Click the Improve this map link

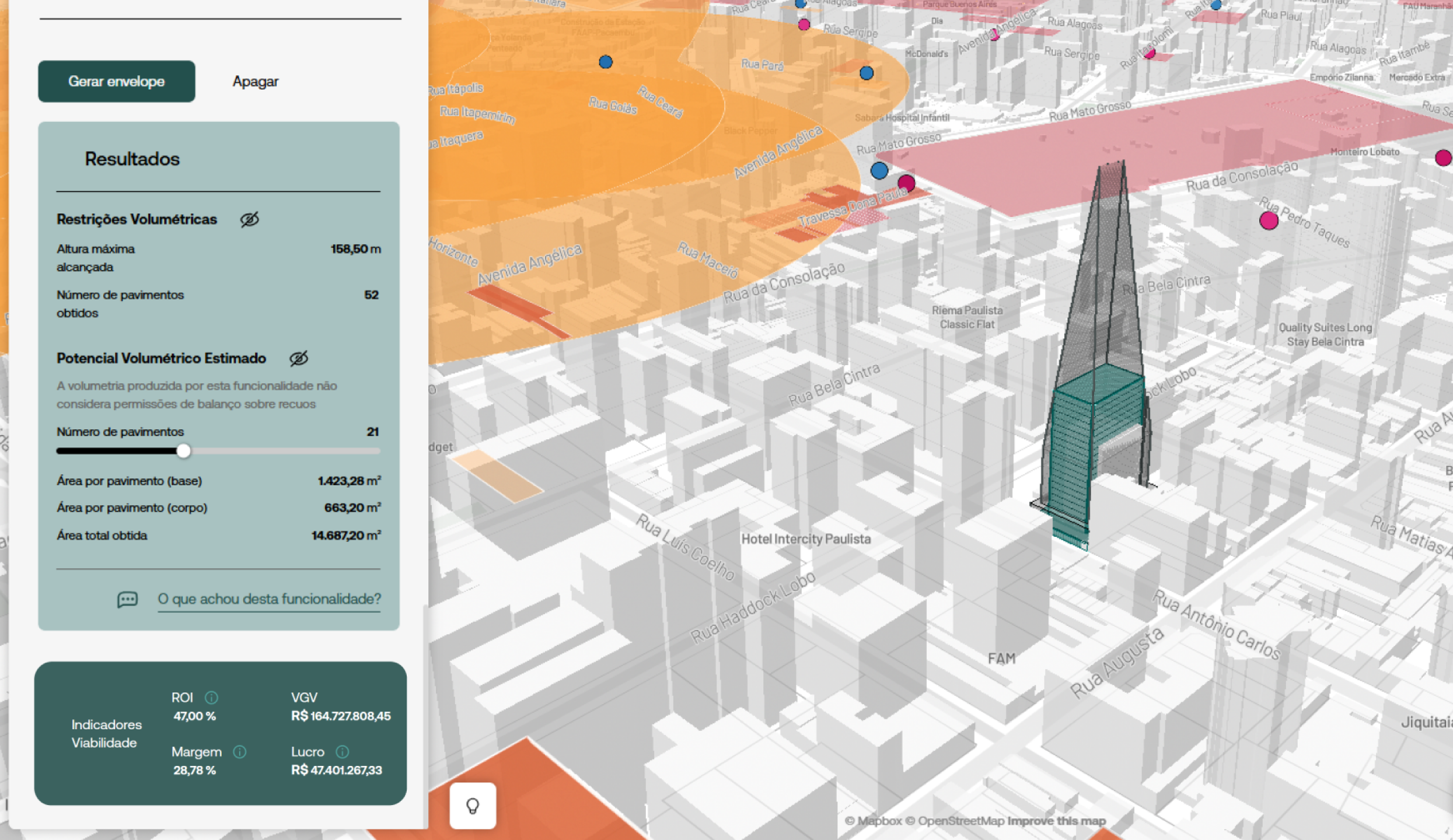(x=1056, y=821)
